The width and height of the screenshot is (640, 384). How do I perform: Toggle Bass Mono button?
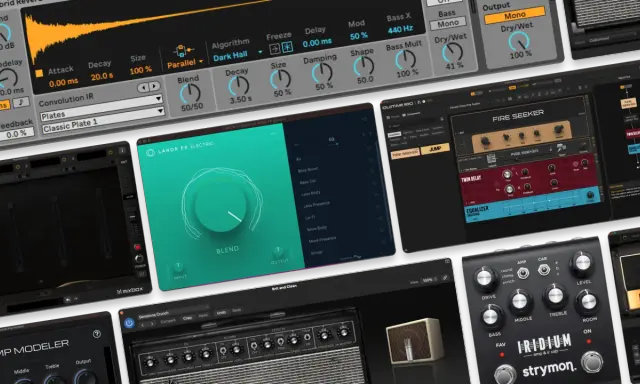click(x=448, y=23)
